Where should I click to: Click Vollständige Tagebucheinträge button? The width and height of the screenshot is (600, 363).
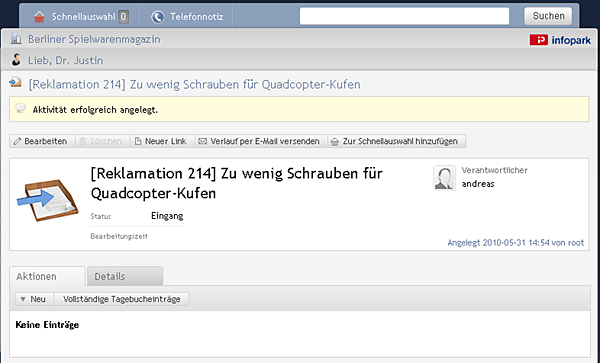(x=121, y=299)
